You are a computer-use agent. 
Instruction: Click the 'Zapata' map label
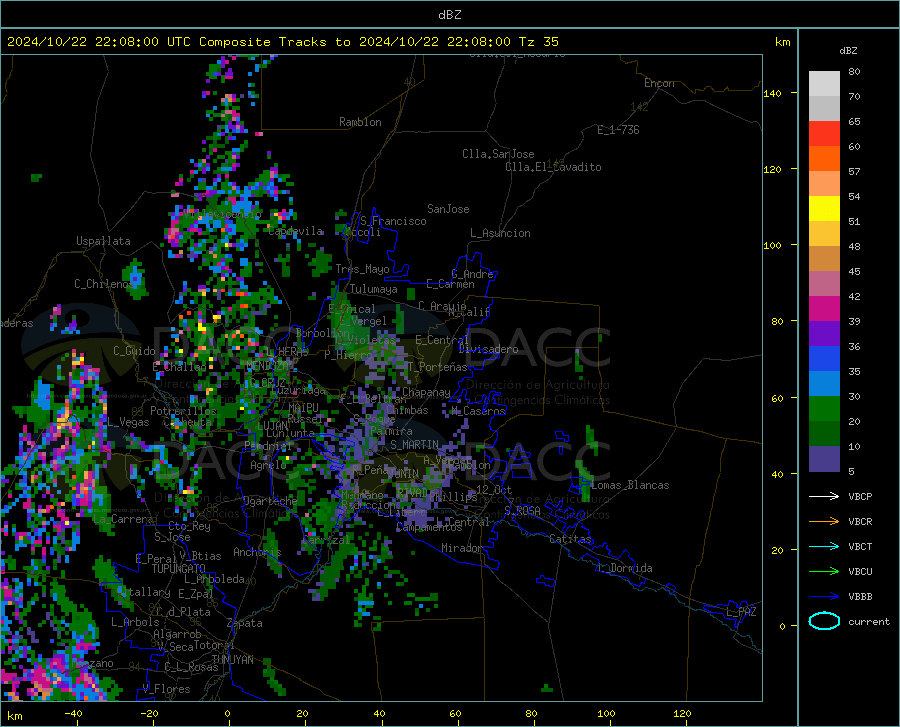245,623
